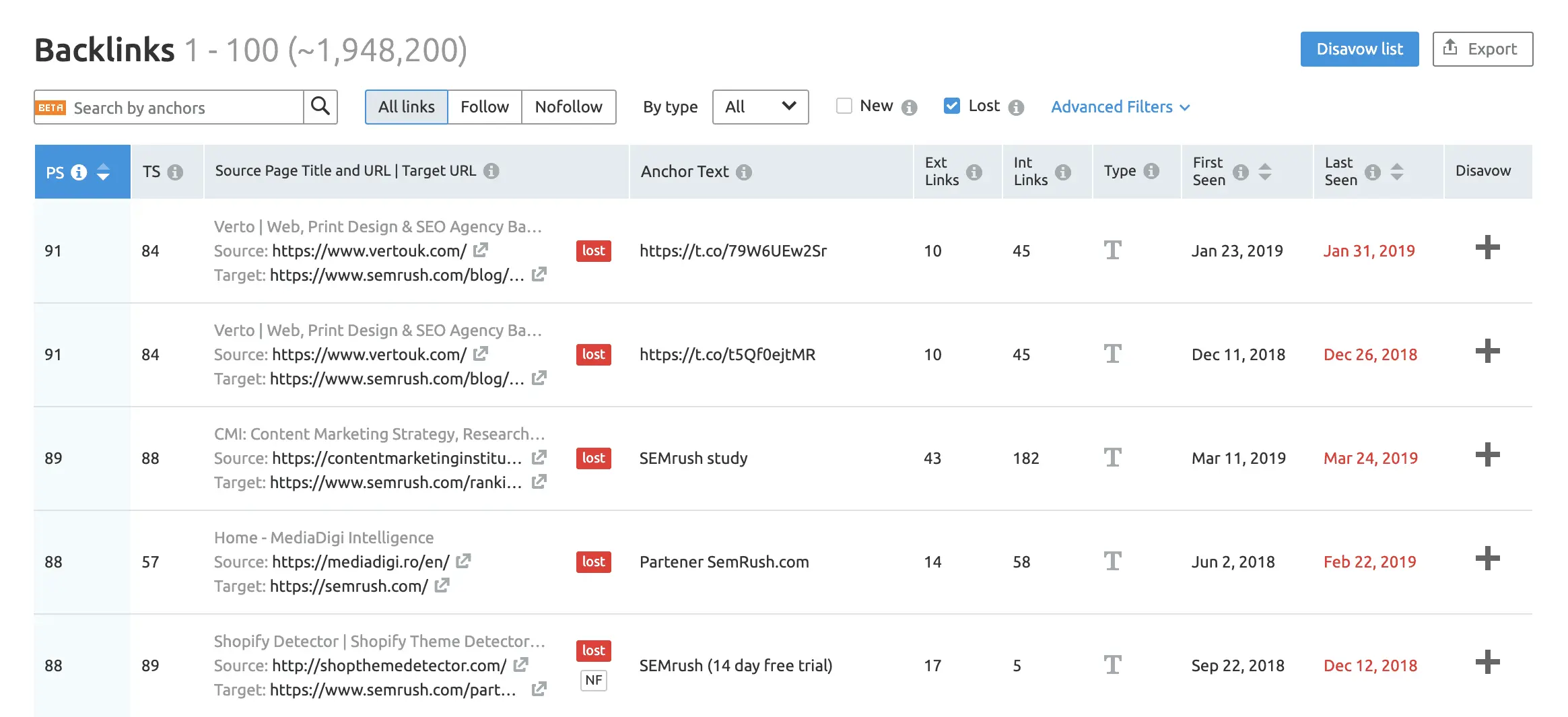Click the NF tag on Shopify row
1568x717 pixels.
[x=593, y=680]
